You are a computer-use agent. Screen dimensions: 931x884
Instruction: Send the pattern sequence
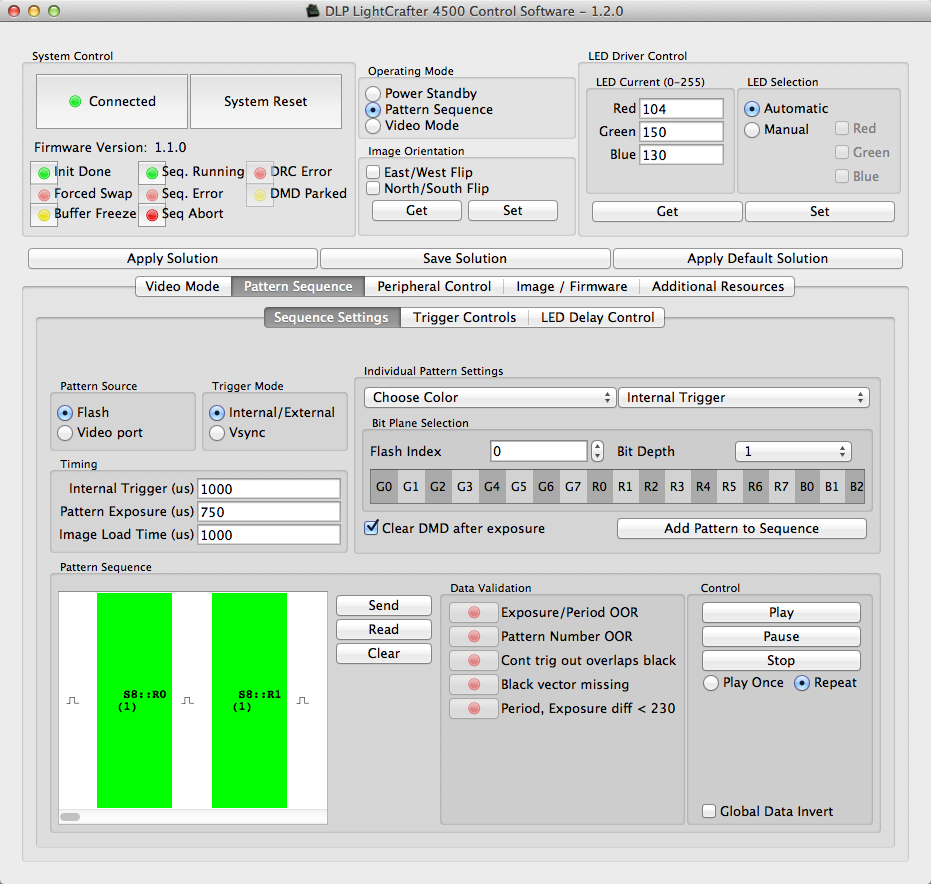[x=384, y=605]
